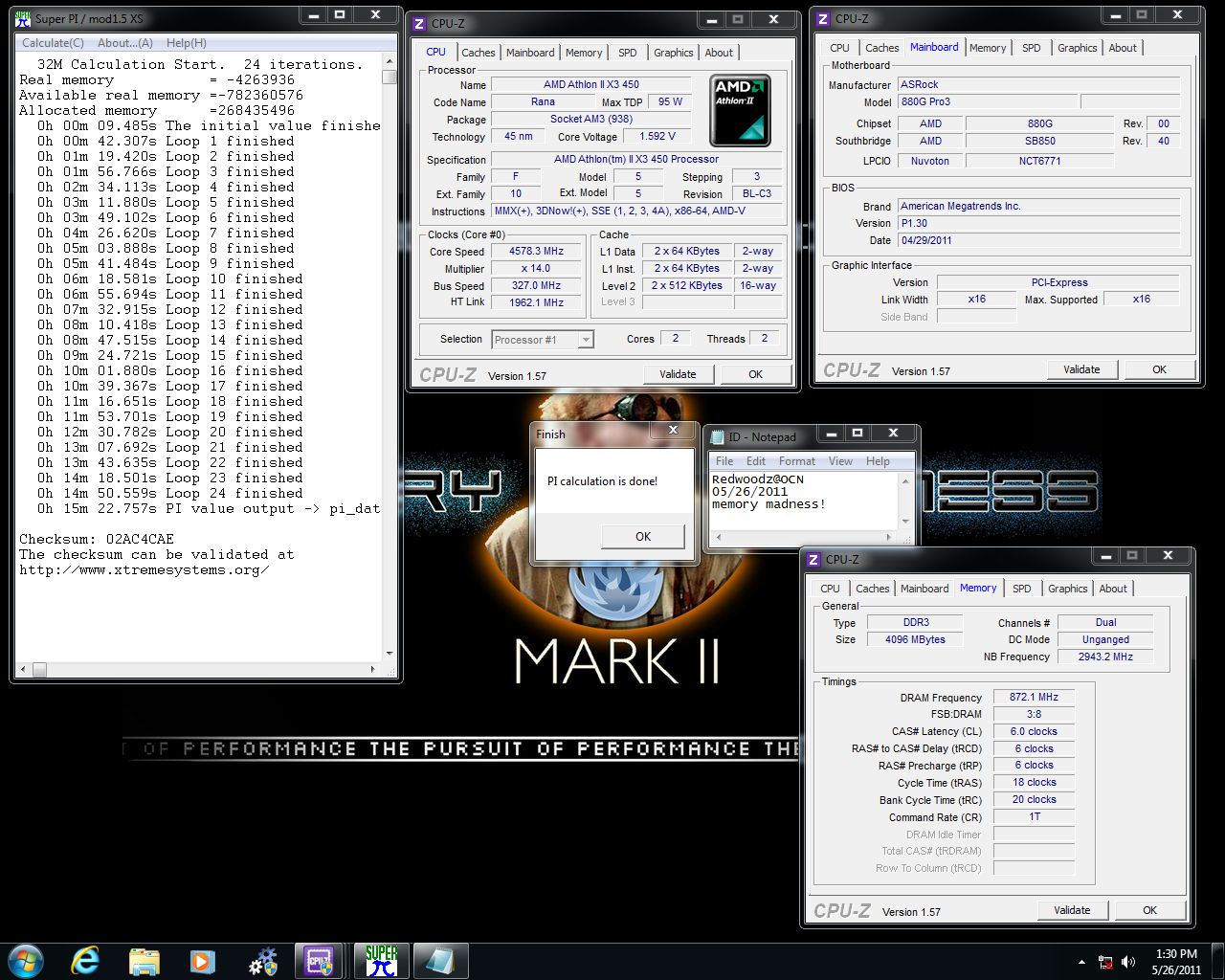Click Validate in CPU-Z CPU window
The height and width of the screenshot is (980, 1225).
point(678,374)
